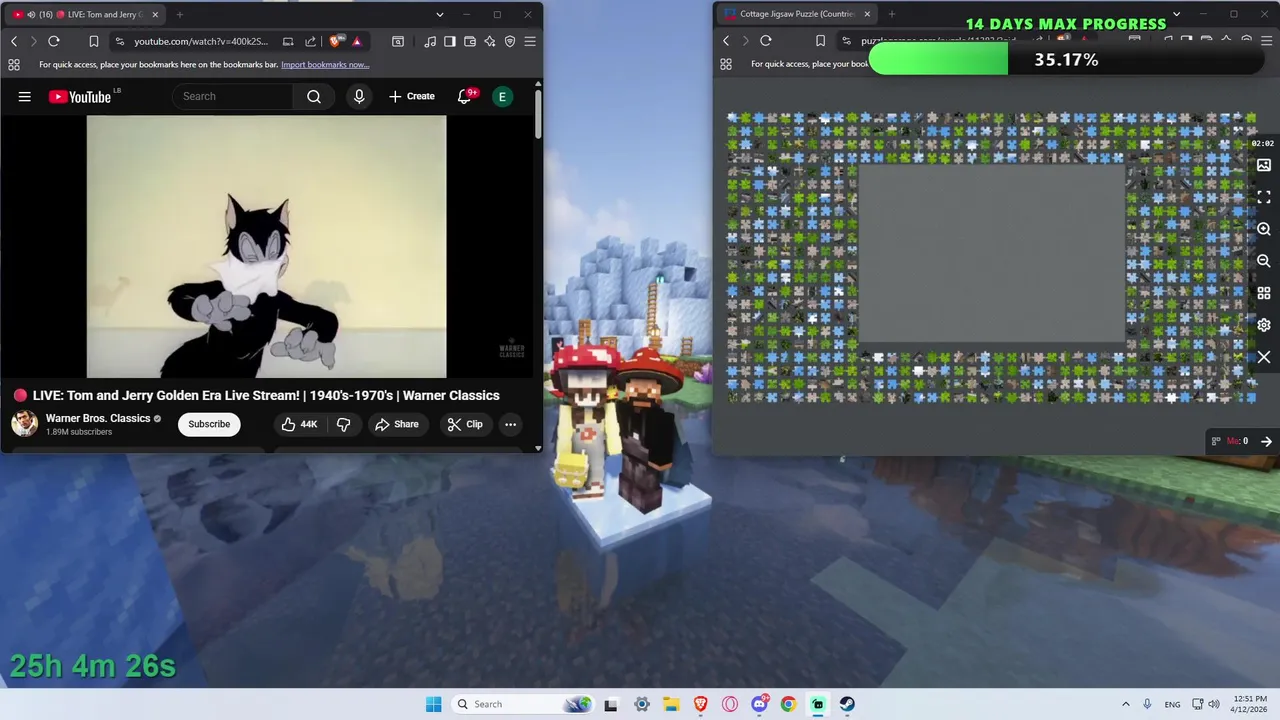Open more actions menu under the video

click(x=510, y=424)
